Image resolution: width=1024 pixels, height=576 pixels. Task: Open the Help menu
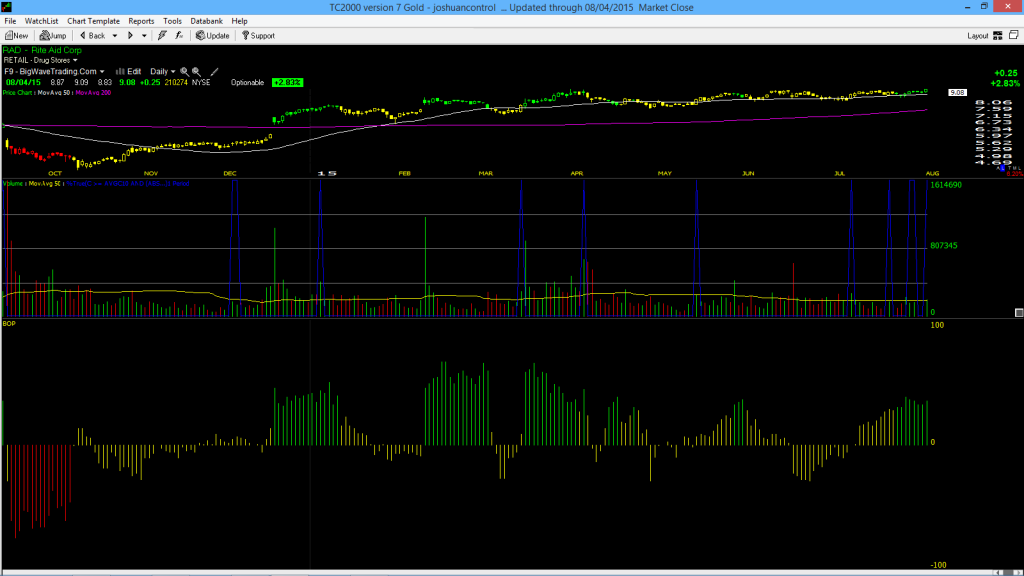coord(240,21)
